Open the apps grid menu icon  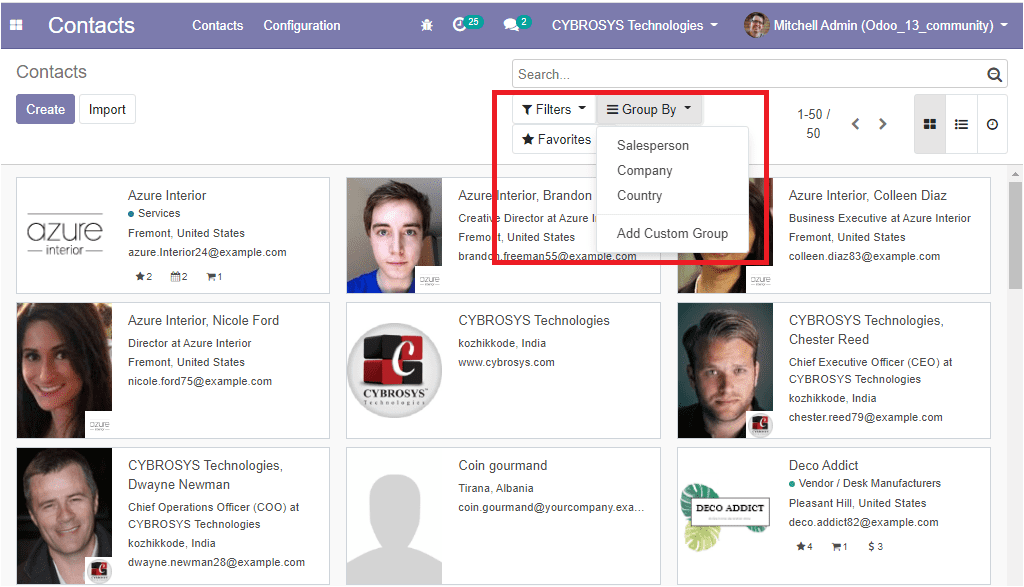click(16, 25)
